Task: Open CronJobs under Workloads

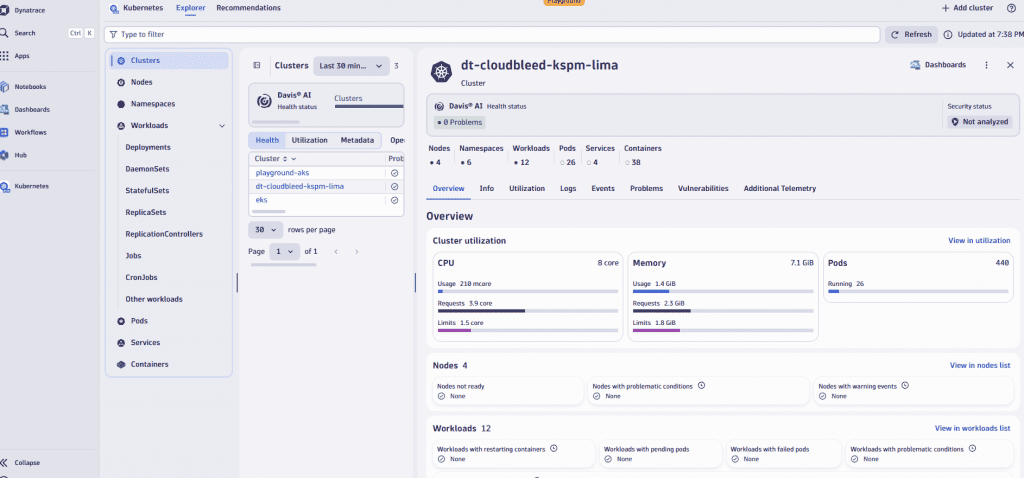Action: point(142,278)
